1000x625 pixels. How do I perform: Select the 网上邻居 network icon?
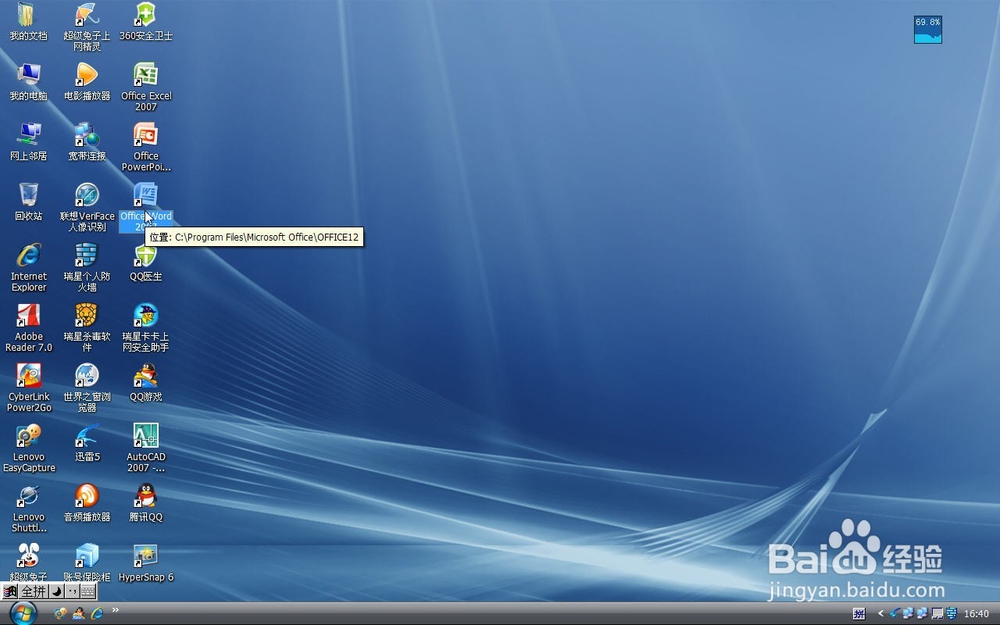[x=28, y=142]
